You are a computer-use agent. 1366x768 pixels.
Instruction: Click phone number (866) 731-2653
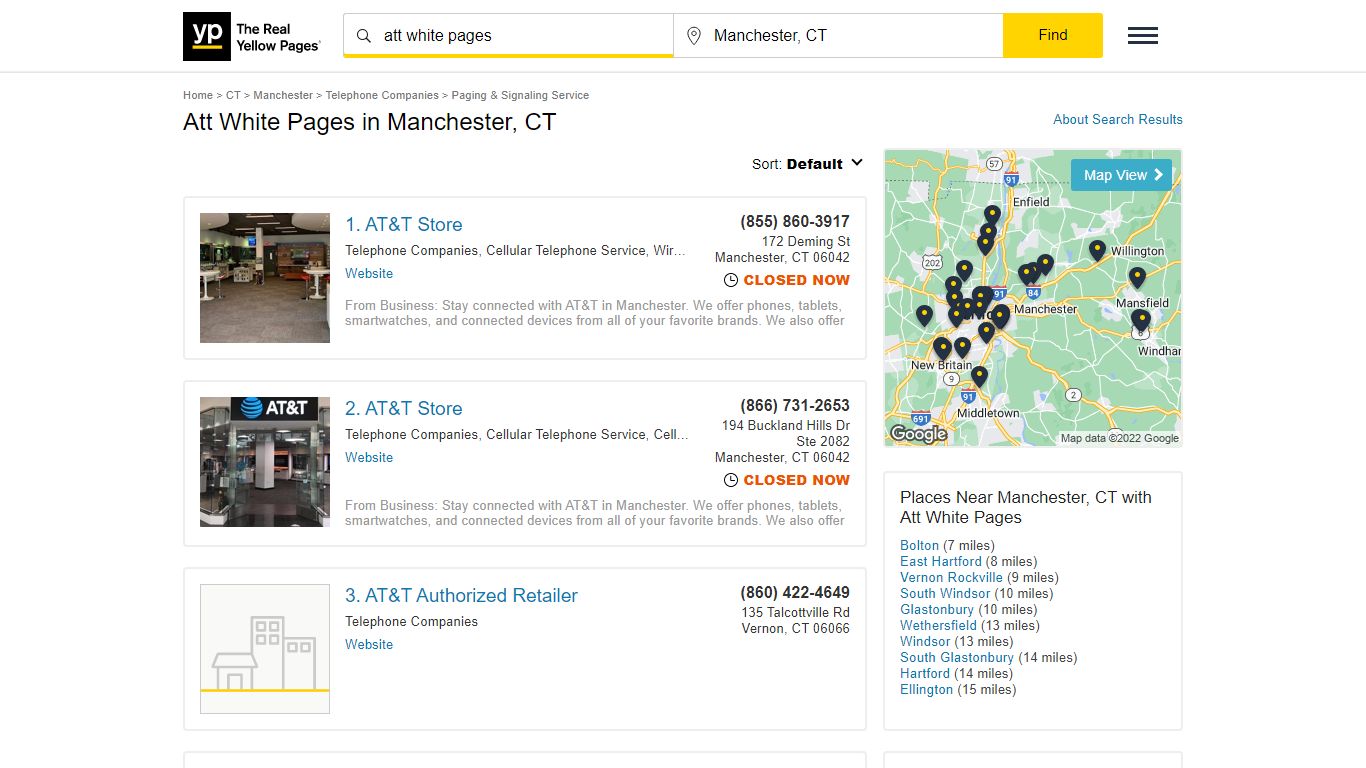795,406
